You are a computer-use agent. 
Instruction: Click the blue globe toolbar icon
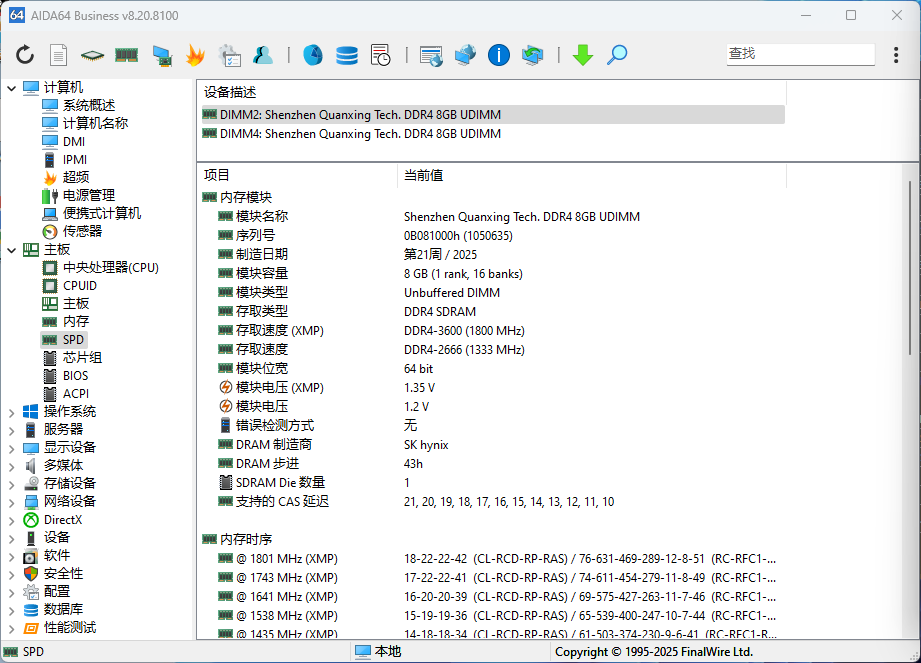tap(312, 55)
